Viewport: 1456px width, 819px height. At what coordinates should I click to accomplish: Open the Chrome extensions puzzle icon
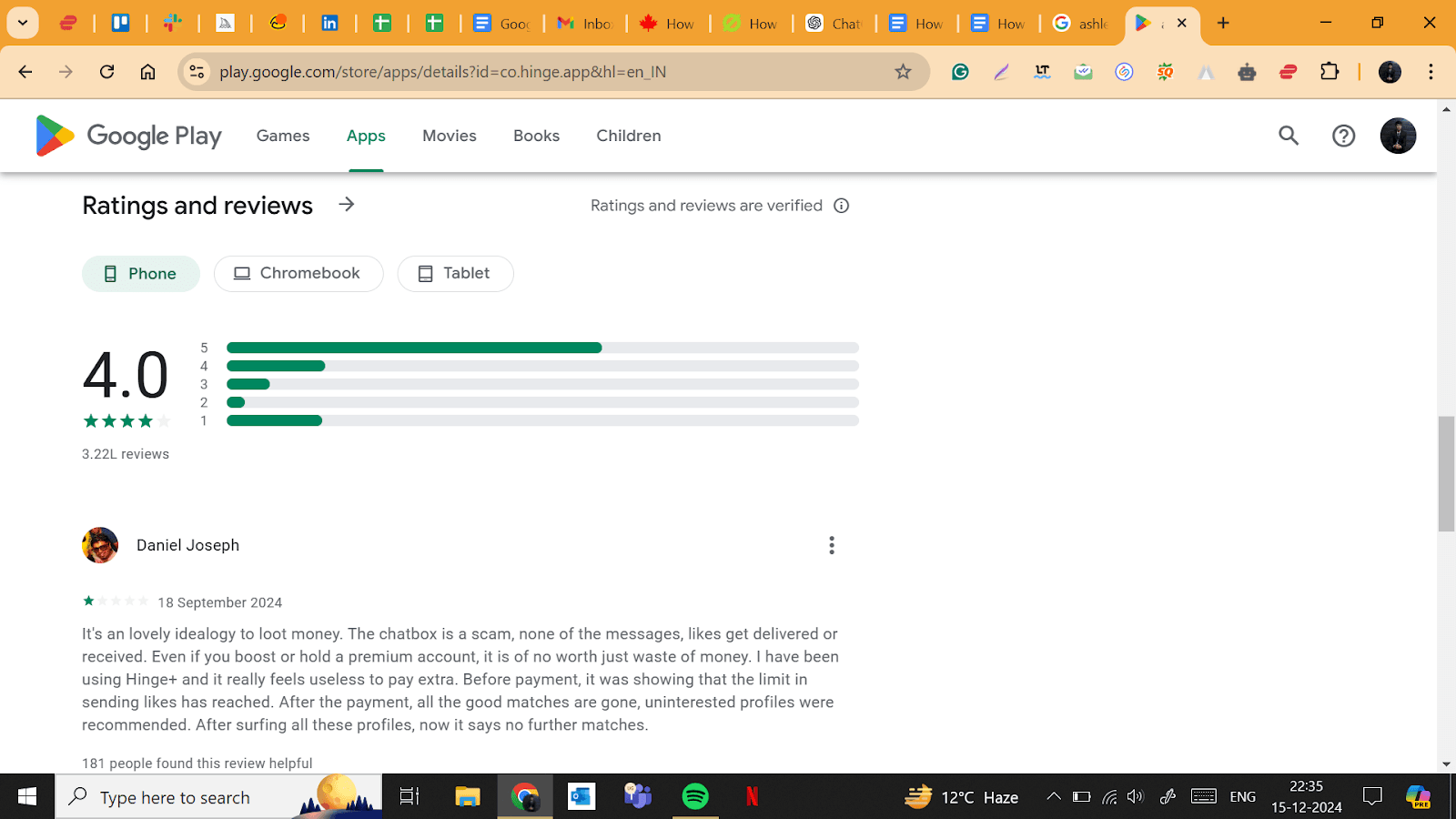1330,72
